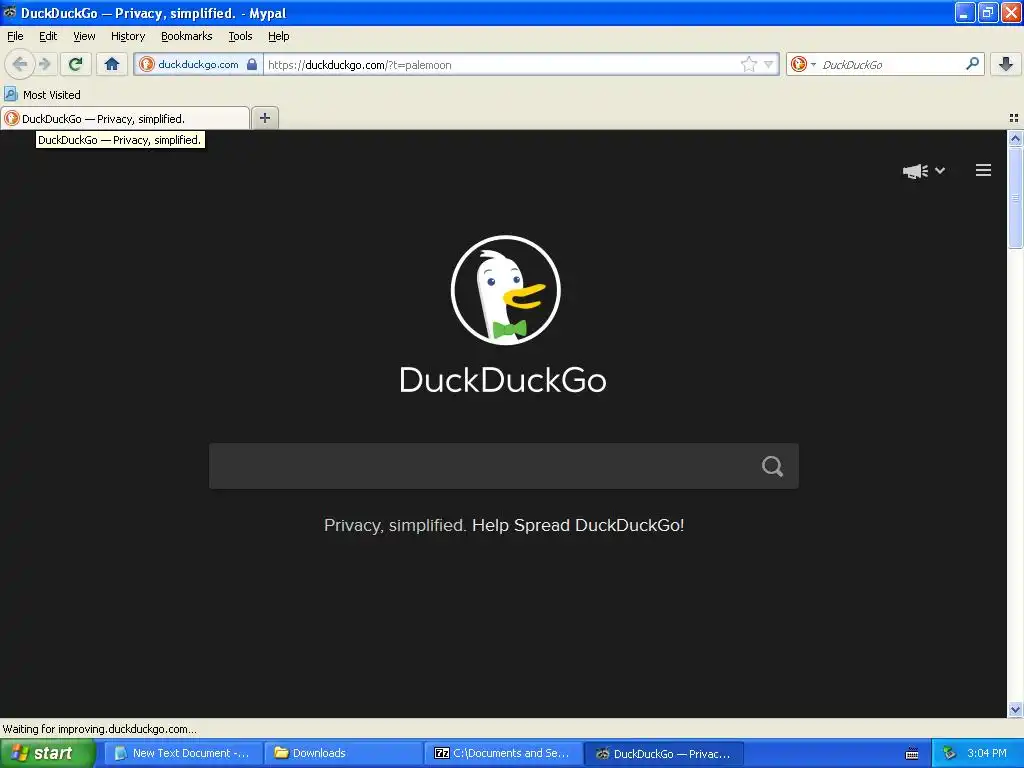This screenshot has height=768, width=1024.
Task: Click the Most Visited bookmarks folder
Action: [x=43, y=95]
